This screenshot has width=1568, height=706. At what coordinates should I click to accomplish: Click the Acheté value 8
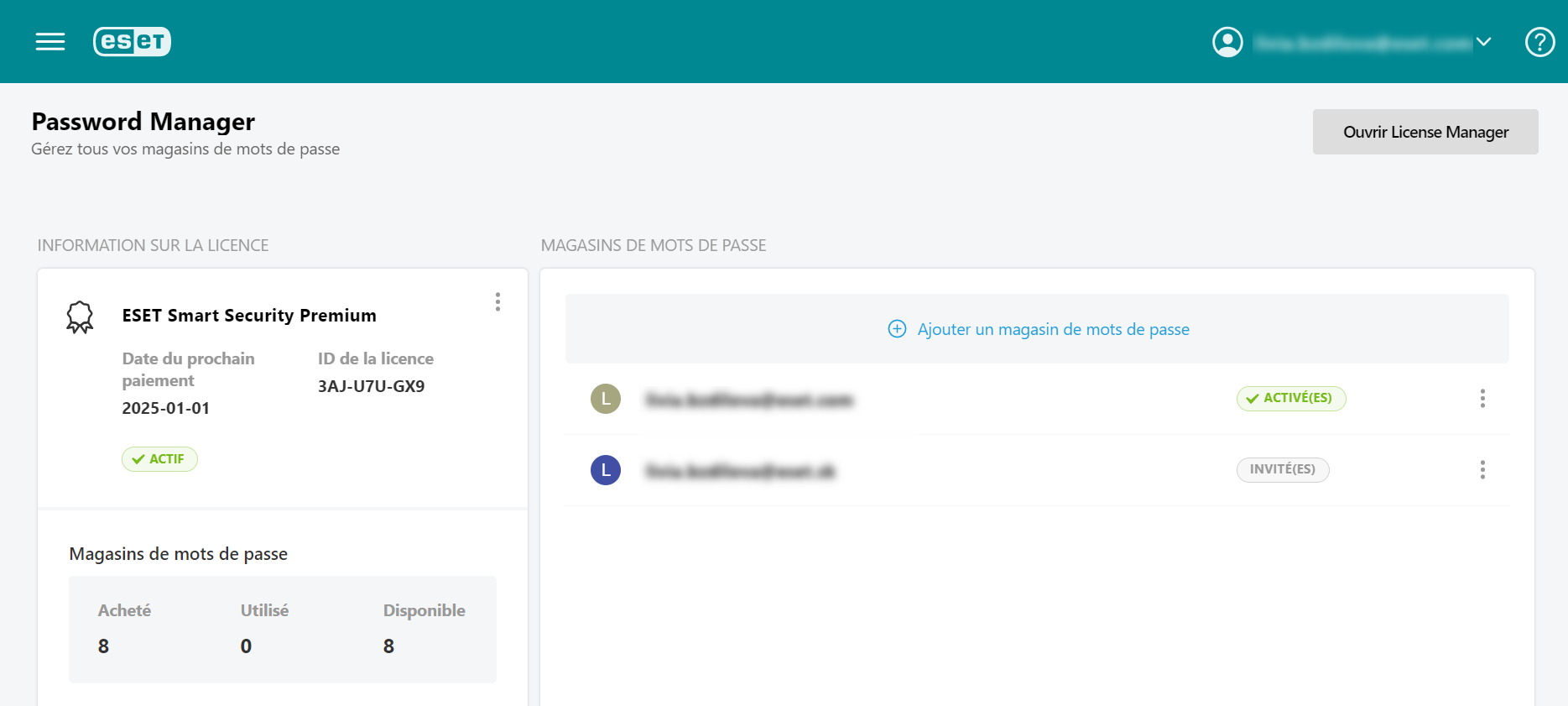pyautogui.click(x=103, y=646)
